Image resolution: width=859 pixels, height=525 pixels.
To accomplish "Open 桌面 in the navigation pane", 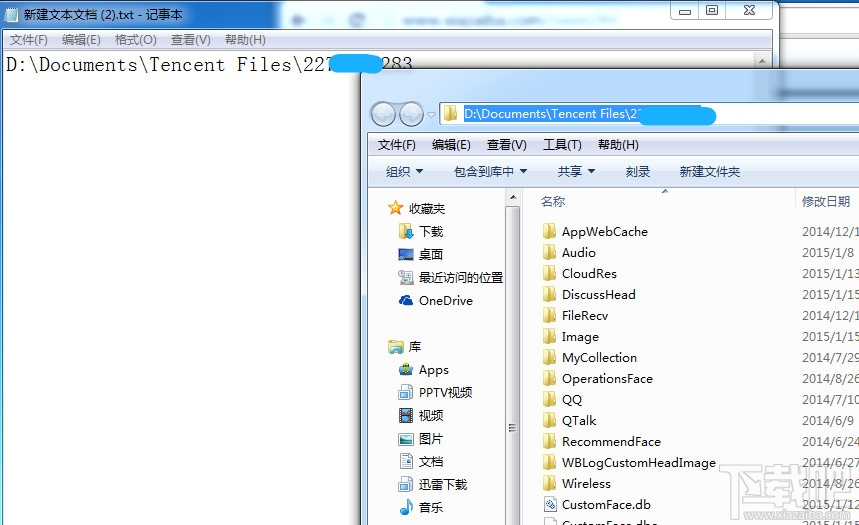I will (431, 255).
